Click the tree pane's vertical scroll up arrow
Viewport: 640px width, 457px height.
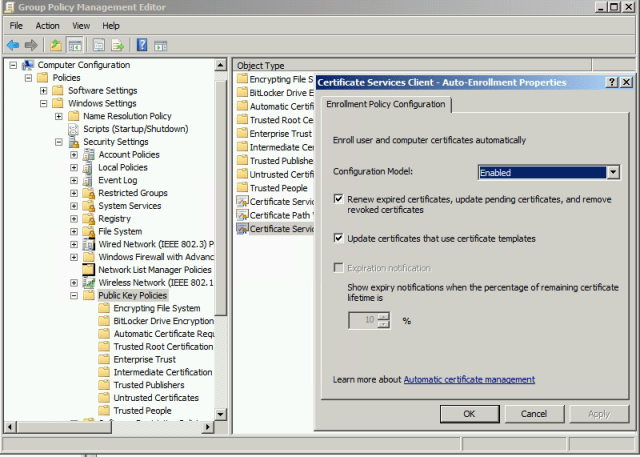click(x=220, y=65)
